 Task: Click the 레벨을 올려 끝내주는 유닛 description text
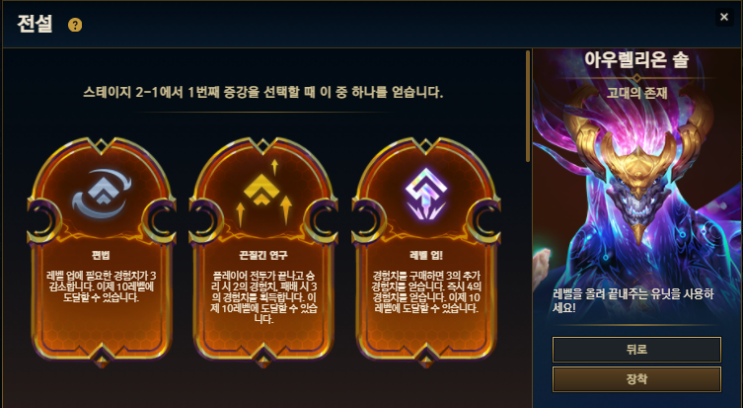click(634, 301)
